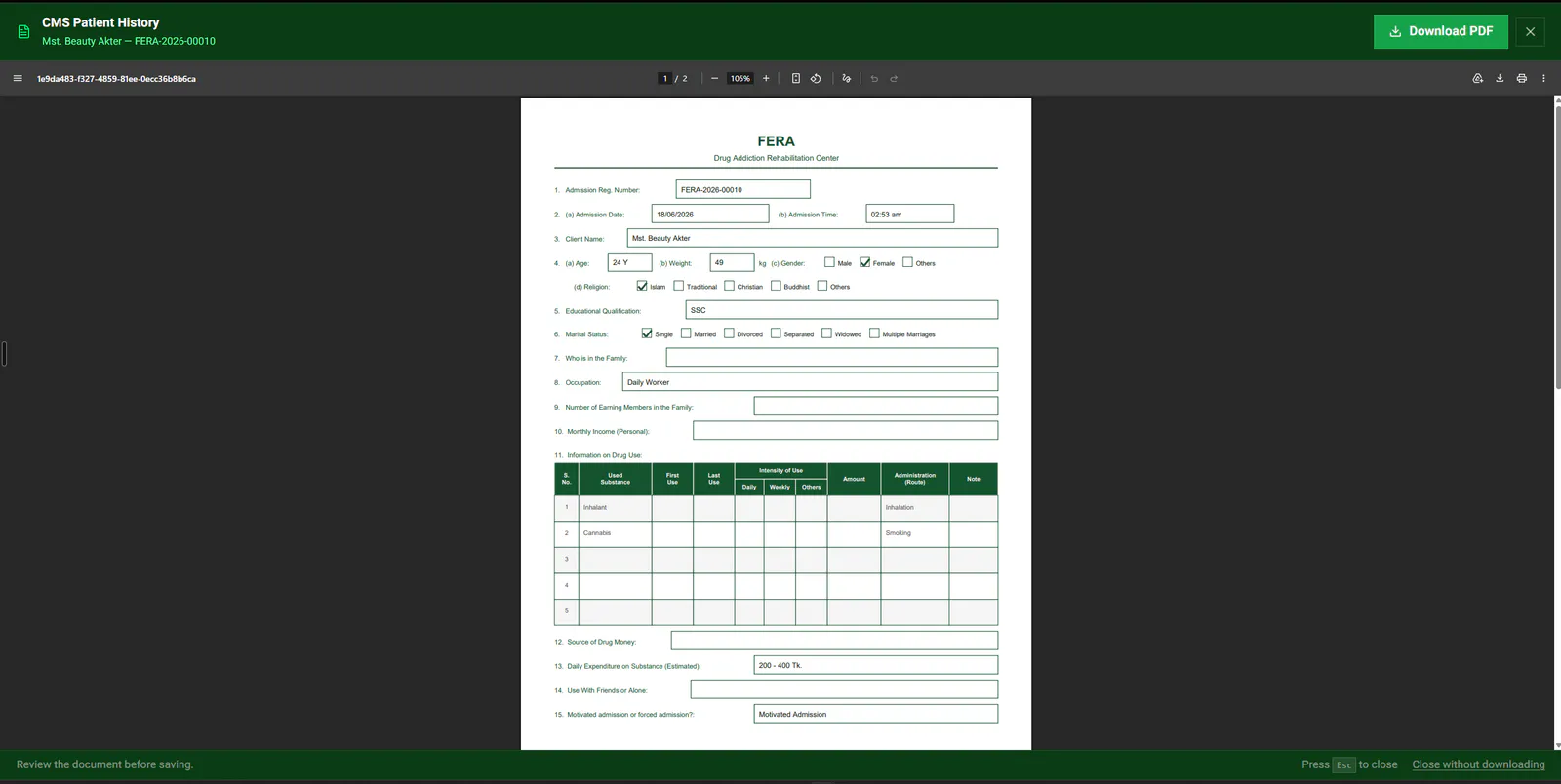The height and width of the screenshot is (784, 1561).
Task: Click the Cannabis cell in drug table
Action: (615, 533)
